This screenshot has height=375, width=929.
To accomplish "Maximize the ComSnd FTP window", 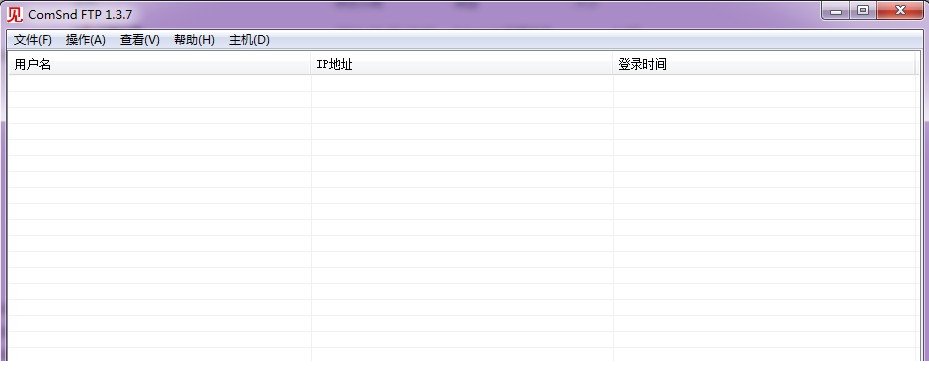I will click(863, 11).
